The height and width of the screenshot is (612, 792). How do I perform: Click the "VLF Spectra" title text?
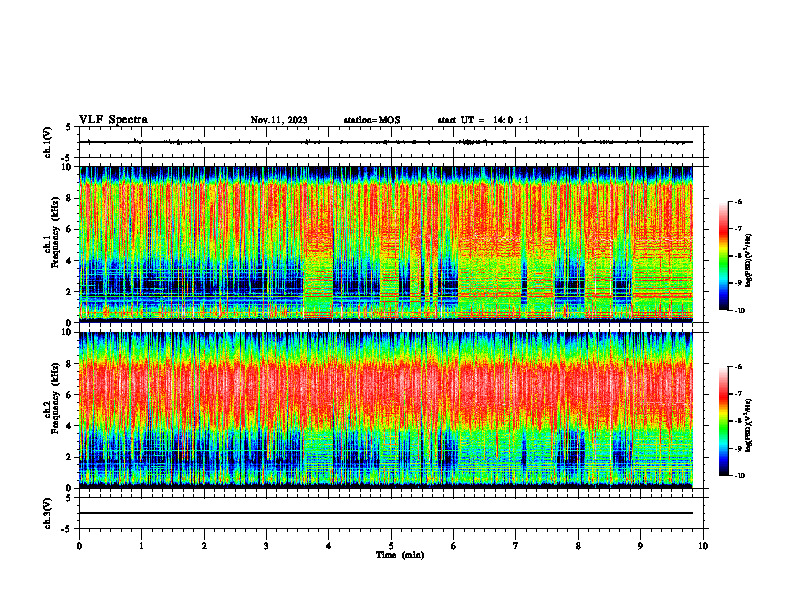pos(113,120)
